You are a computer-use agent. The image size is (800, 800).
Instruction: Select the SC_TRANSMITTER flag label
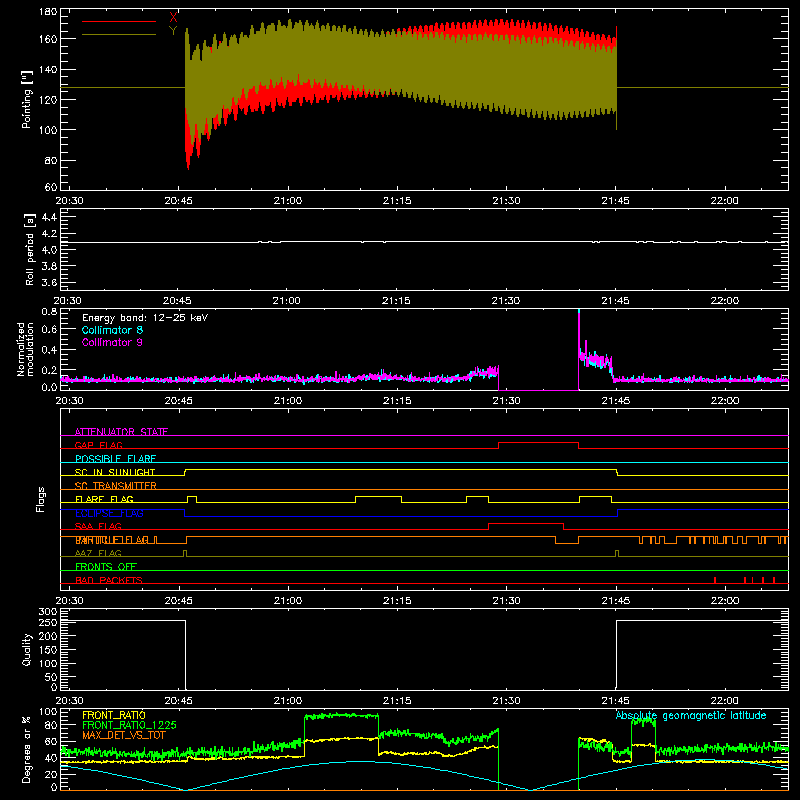click(115, 485)
